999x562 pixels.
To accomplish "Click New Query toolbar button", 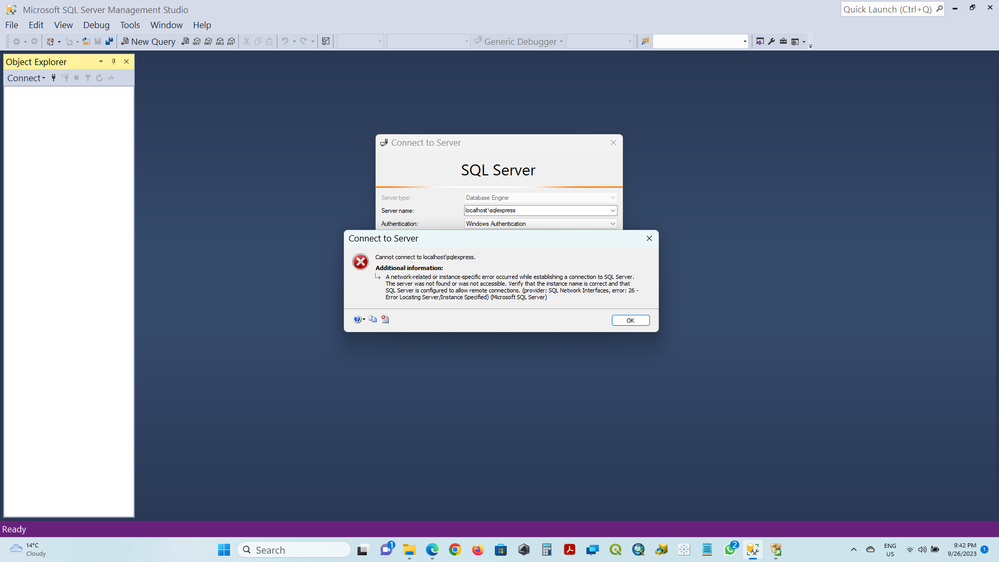I will point(148,41).
